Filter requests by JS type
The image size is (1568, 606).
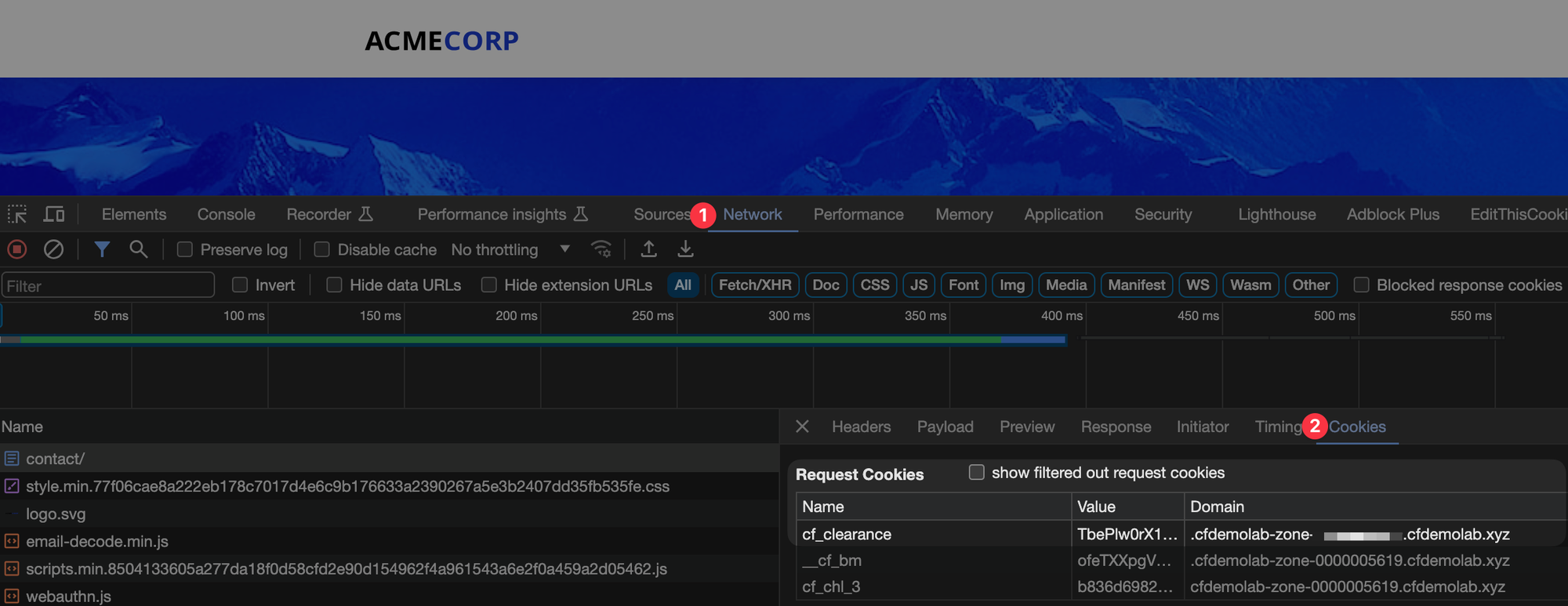(x=919, y=285)
